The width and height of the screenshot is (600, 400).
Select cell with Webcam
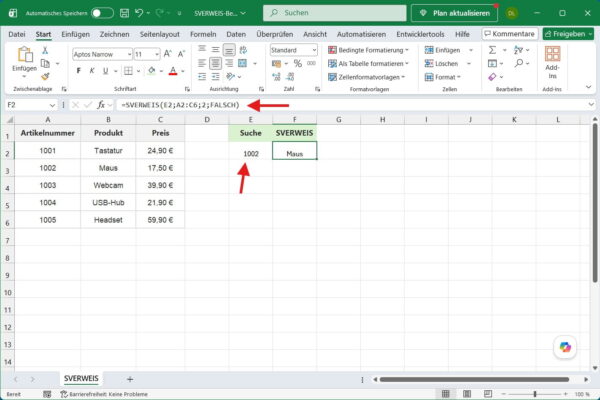[108, 185]
